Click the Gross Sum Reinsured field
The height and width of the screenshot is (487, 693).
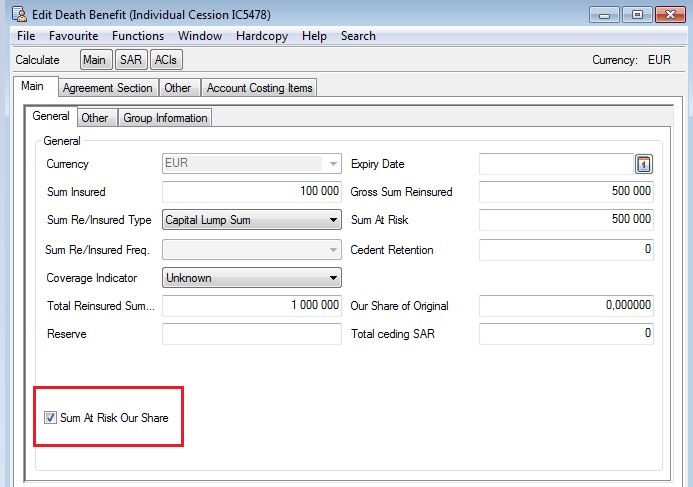click(566, 192)
